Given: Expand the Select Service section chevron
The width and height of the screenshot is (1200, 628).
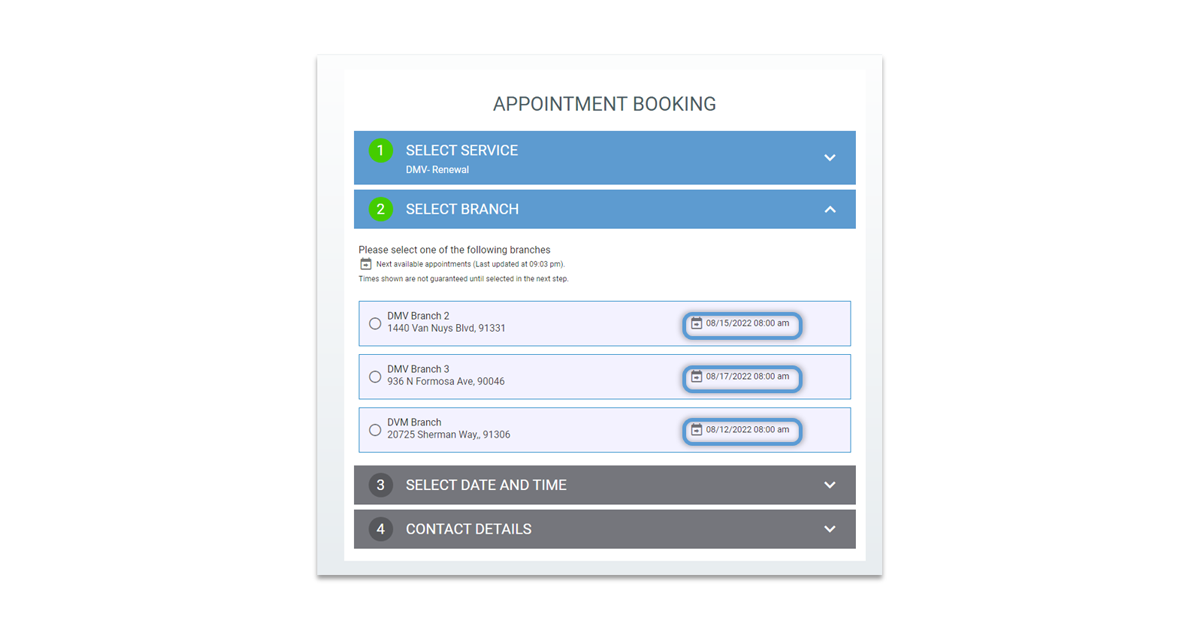Looking at the screenshot, I should pyautogui.click(x=830, y=158).
